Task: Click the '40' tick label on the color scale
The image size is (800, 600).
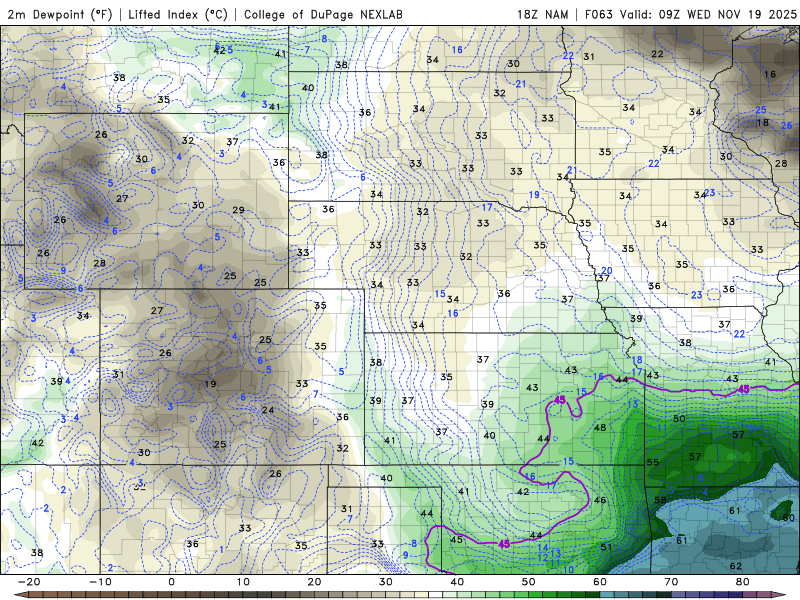Action: (x=457, y=582)
